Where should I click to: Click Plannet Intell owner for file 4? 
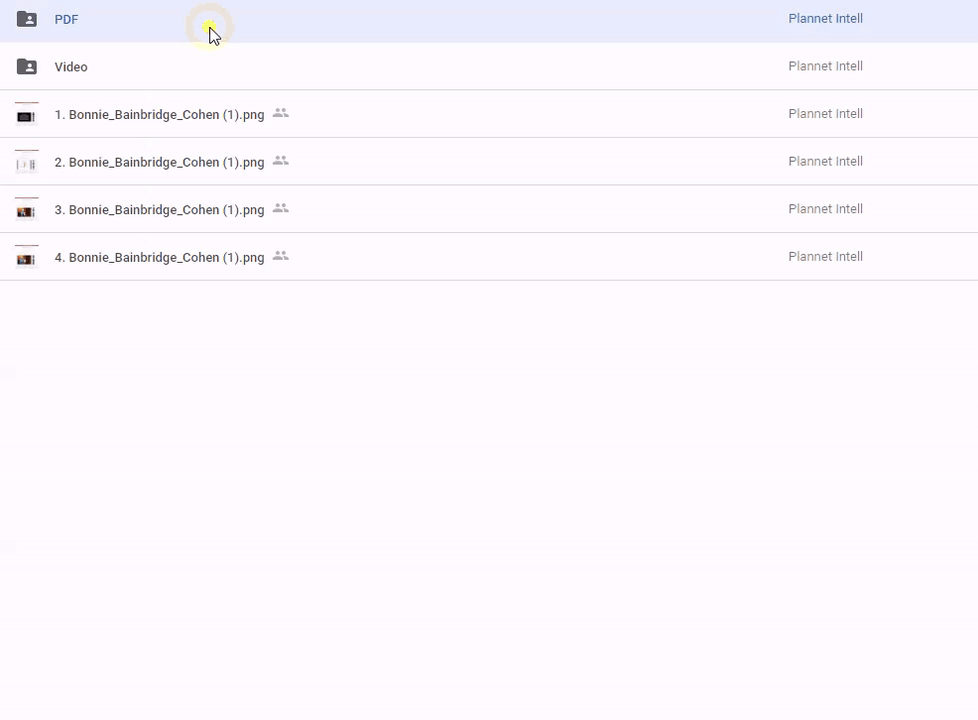[825, 257]
